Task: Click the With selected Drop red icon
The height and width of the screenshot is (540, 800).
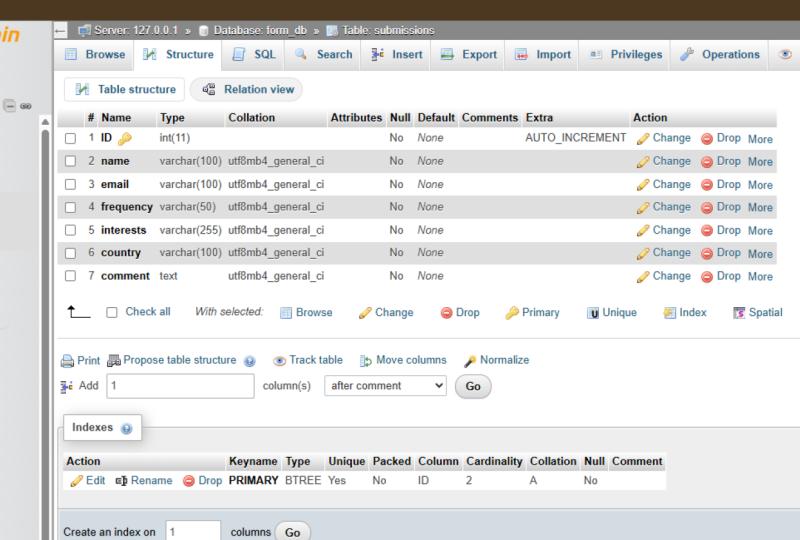Action: click(x=446, y=313)
